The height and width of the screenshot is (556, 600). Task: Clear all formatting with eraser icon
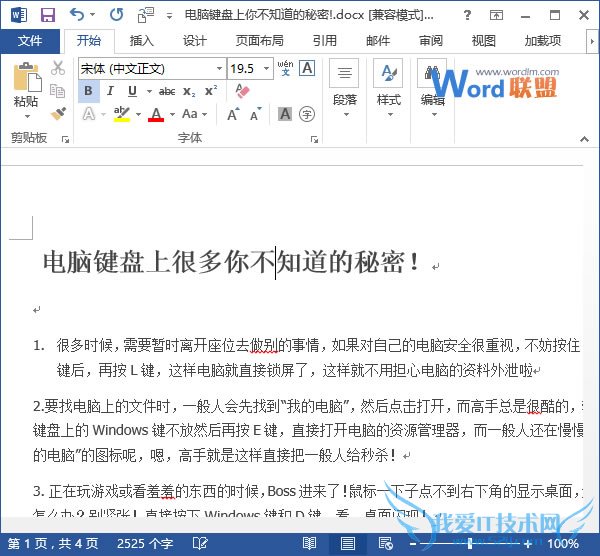pos(242,91)
